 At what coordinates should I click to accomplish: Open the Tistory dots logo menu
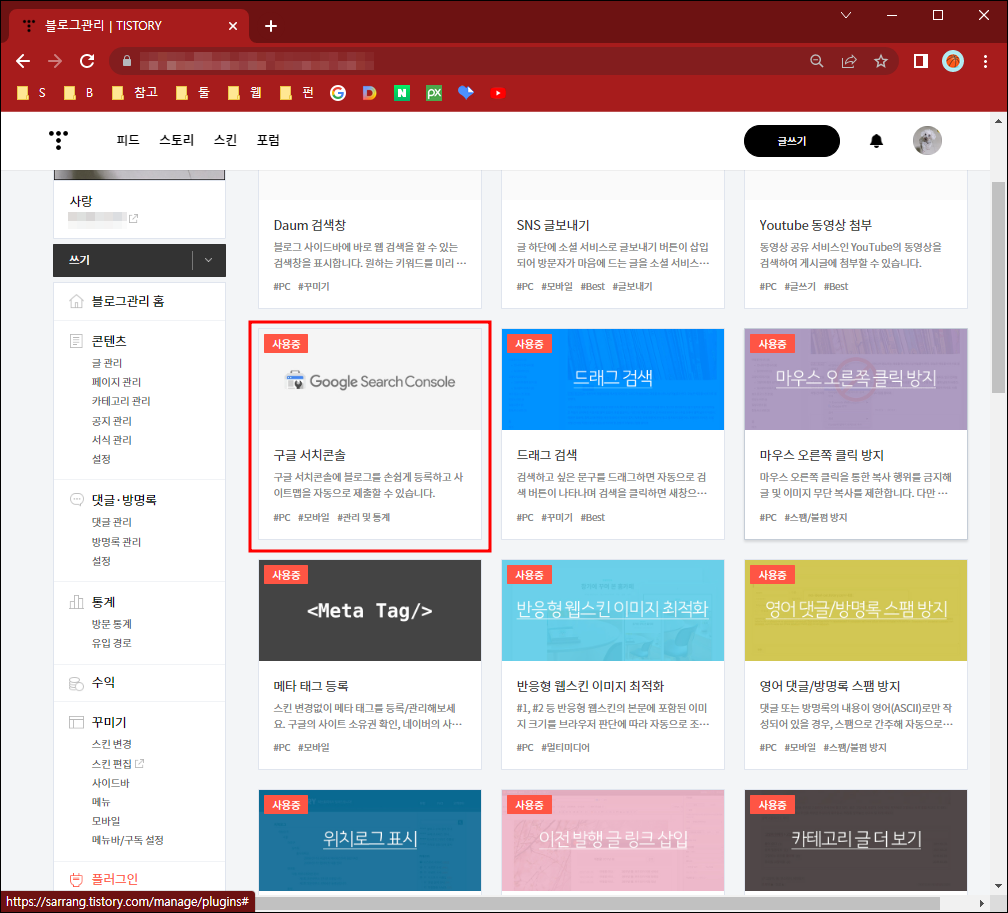point(57,140)
